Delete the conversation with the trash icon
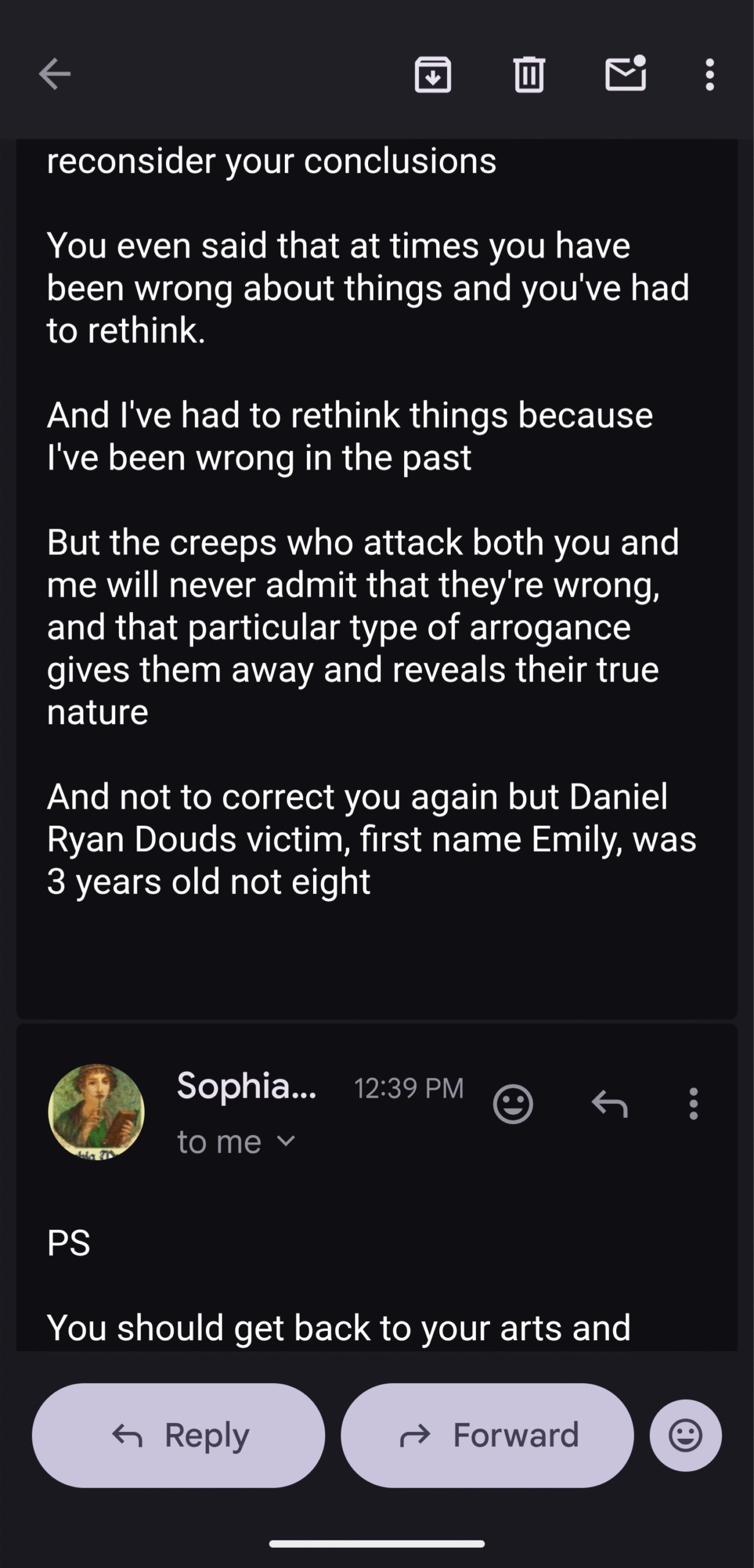Screen dimensions: 754x1568 pyautogui.click(x=529, y=75)
